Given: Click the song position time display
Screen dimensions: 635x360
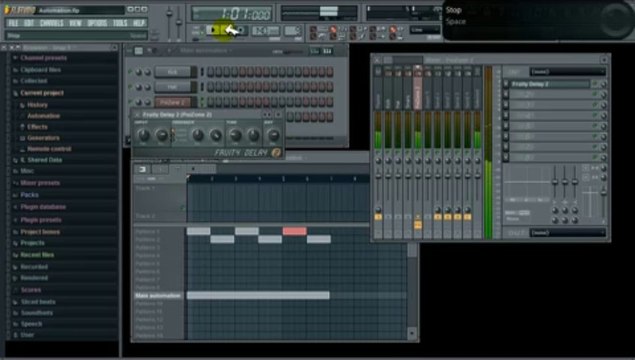Looking at the screenshot, I should [231, 13].
